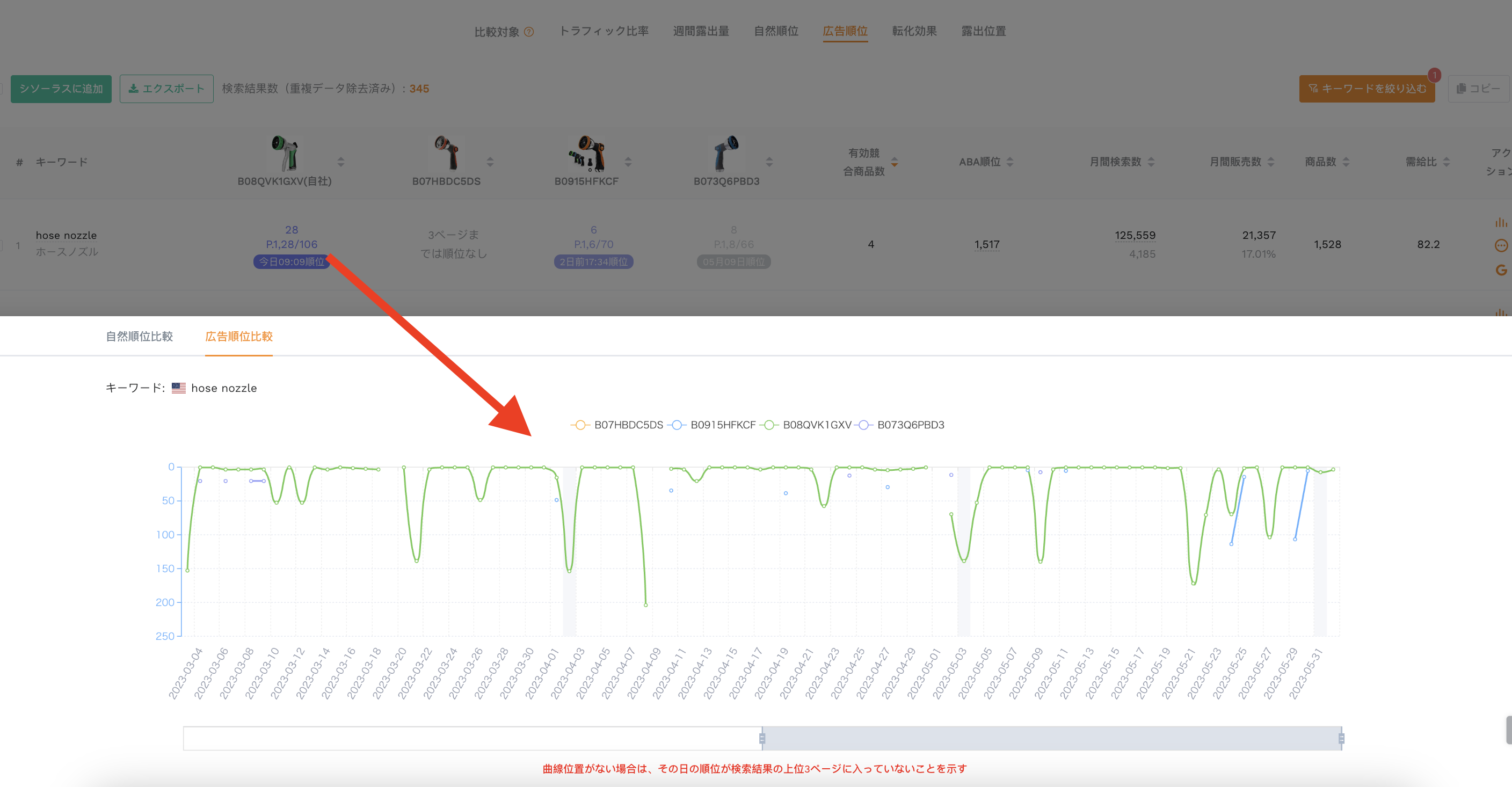Open the 広告順位比較 chart tab
Screen dimensions: 1512x787
[x=239, y=336]
